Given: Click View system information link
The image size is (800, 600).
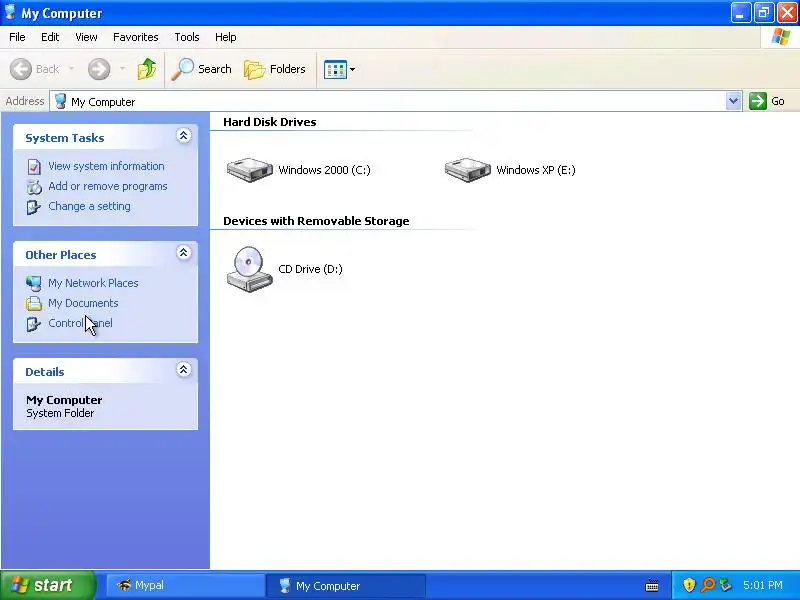Looking at the screenshot, I should point(106,166).
